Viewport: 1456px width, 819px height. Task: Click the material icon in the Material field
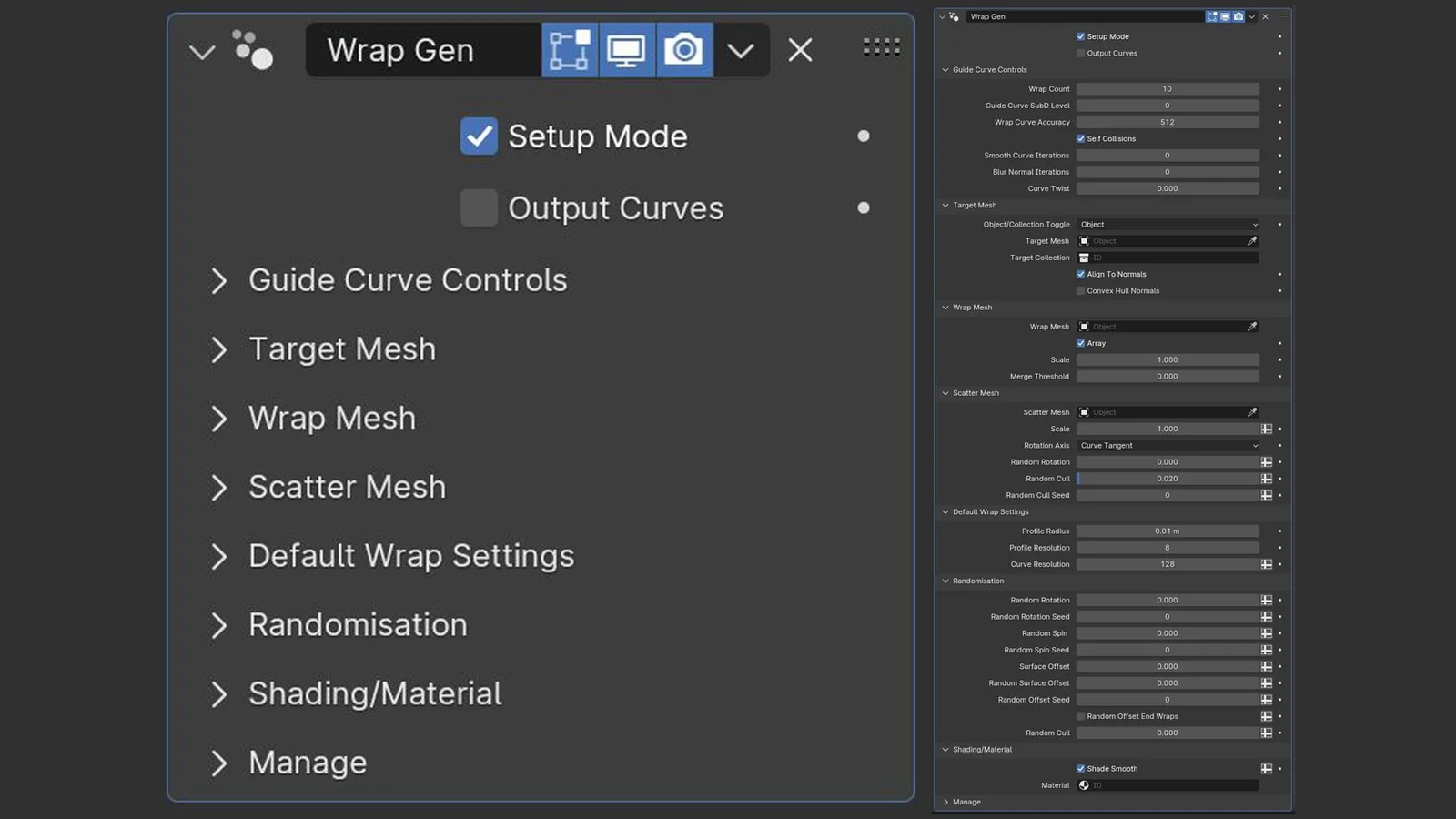point(1084,784)
